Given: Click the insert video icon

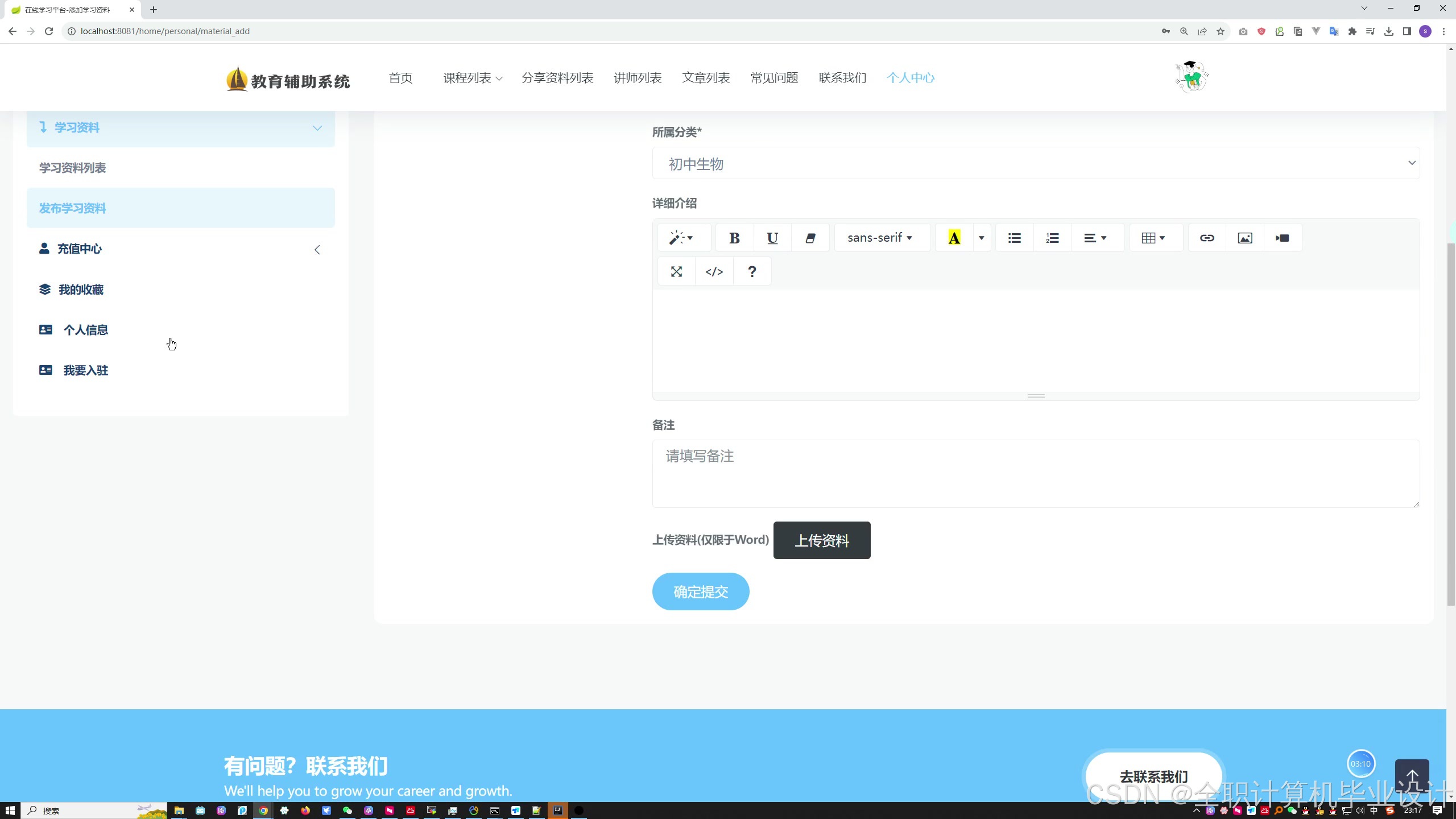Looking at the screenshot, I should pyautogui.click(x=1282, y=238).
